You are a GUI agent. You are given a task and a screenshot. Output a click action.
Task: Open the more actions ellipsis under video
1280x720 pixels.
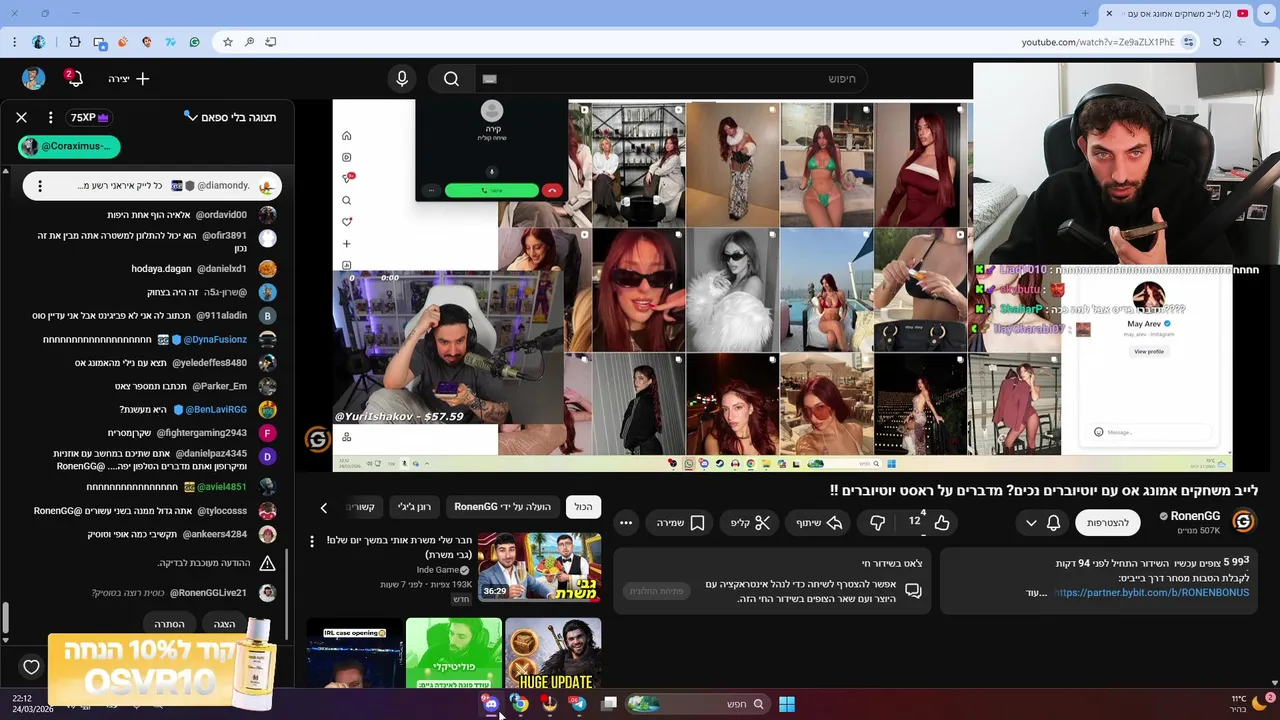coord(626,522)
